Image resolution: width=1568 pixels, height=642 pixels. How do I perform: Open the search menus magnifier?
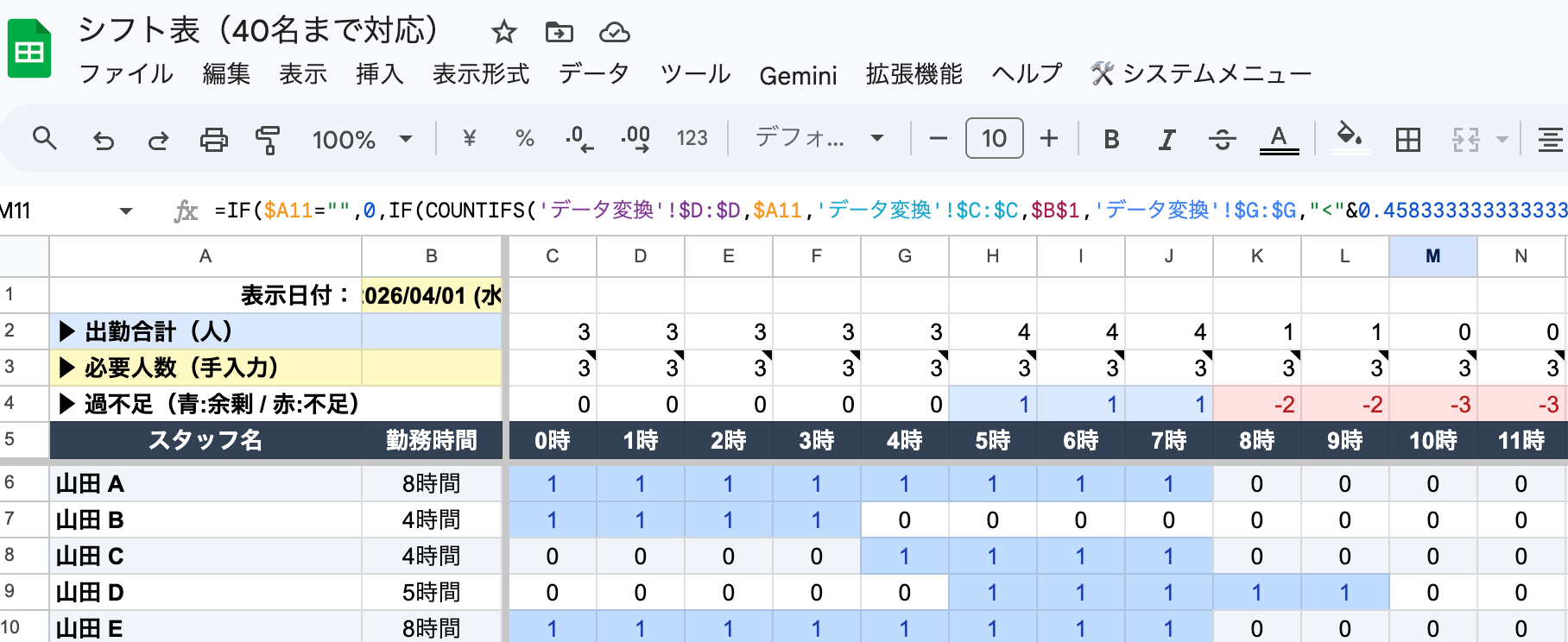(x=44, y=138)
